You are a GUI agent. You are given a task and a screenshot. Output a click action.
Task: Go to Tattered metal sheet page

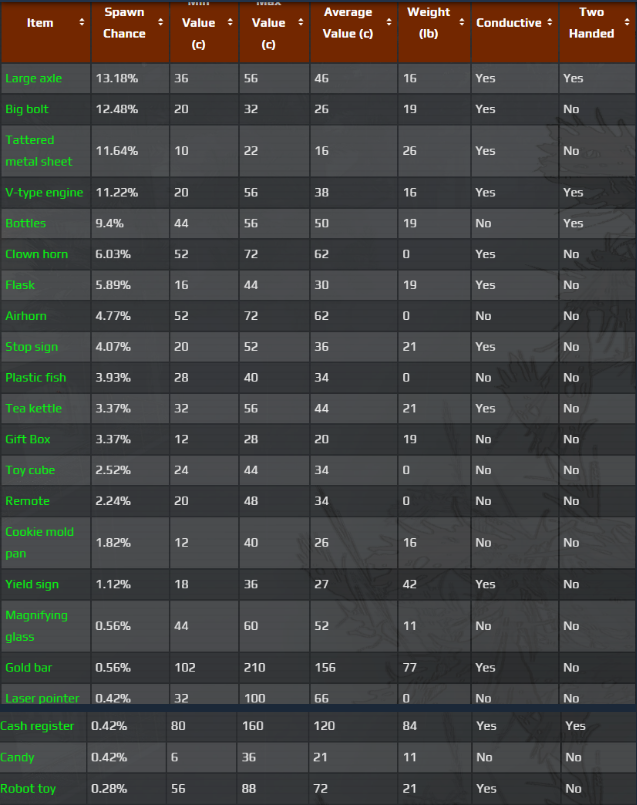point(38,151)
